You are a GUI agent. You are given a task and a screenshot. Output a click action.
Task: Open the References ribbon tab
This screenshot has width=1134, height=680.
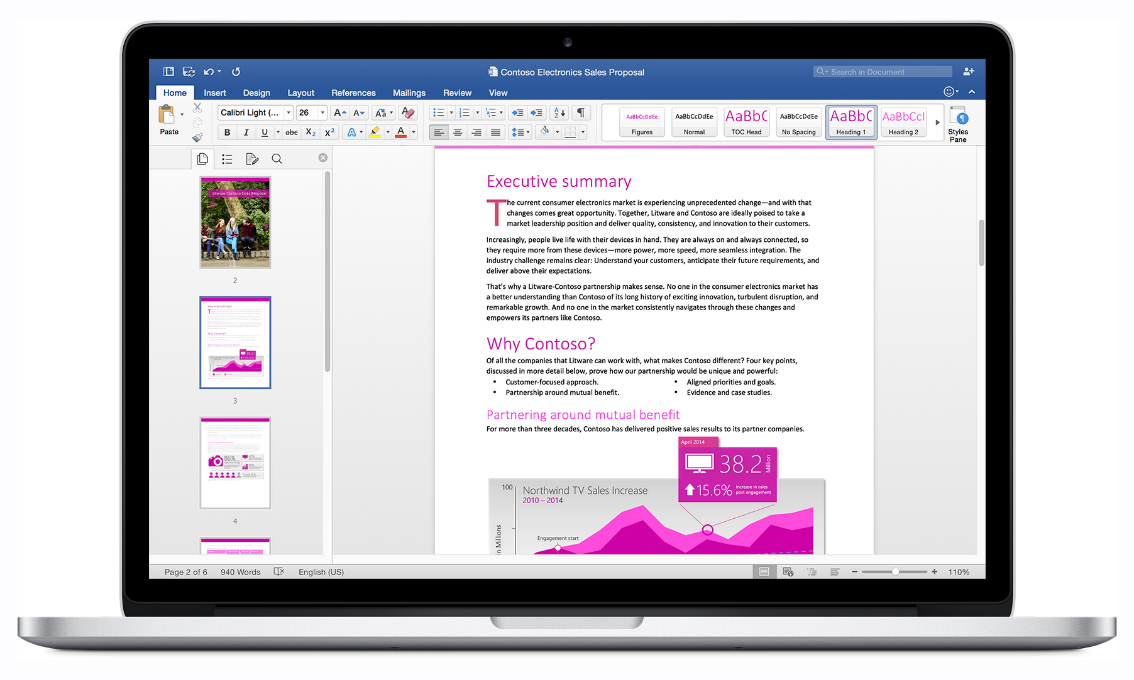point(354,93)
